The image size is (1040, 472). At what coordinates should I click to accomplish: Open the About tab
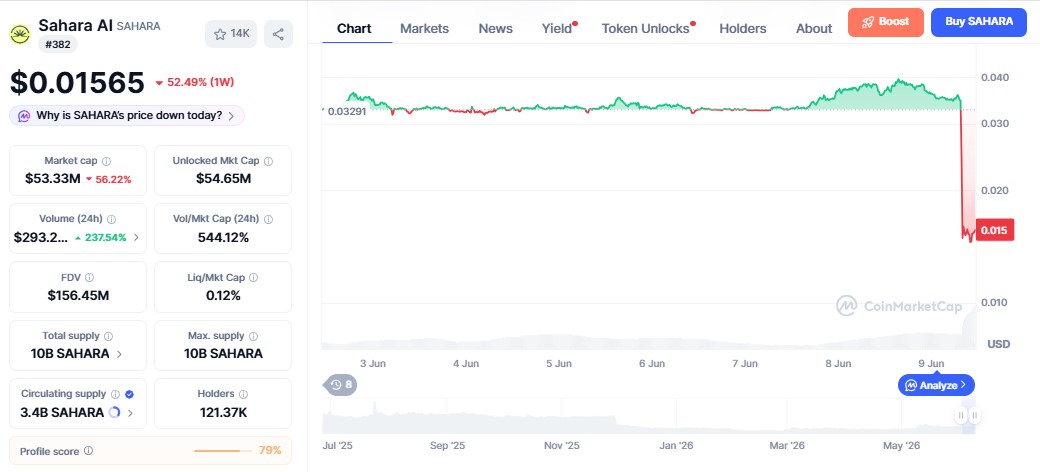click(814, 29)
